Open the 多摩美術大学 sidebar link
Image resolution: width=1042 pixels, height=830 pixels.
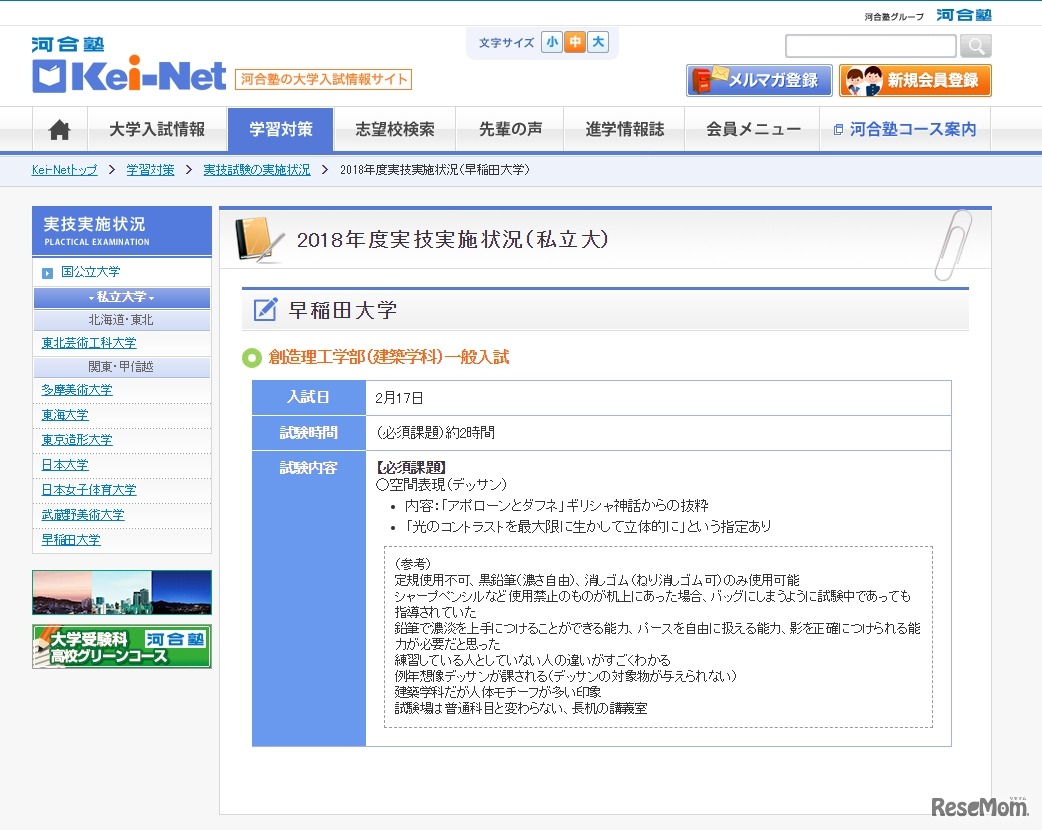tap(76, 390)
